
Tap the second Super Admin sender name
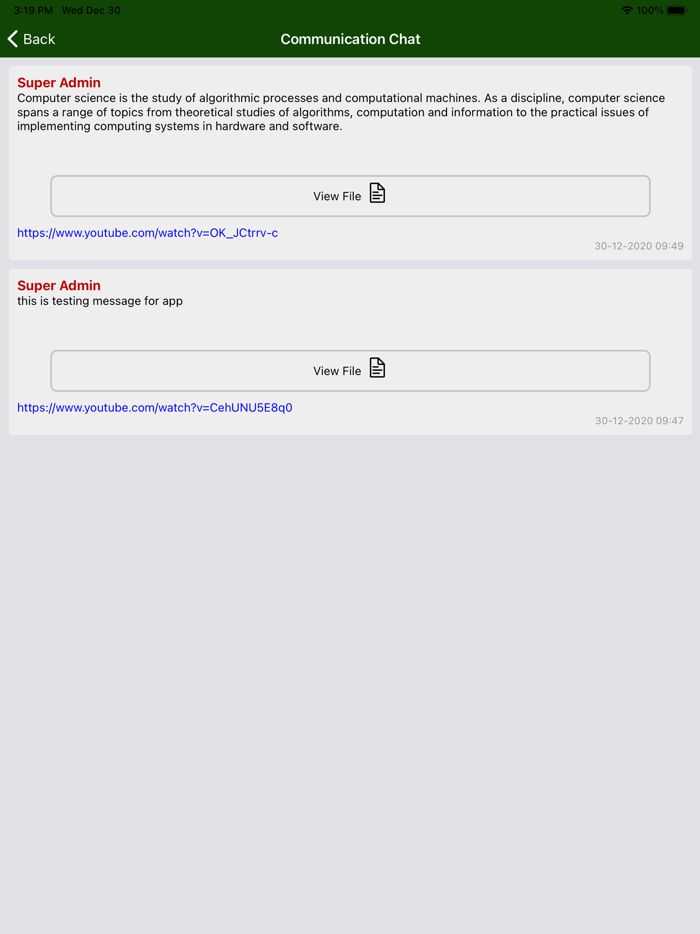point(59,285)
